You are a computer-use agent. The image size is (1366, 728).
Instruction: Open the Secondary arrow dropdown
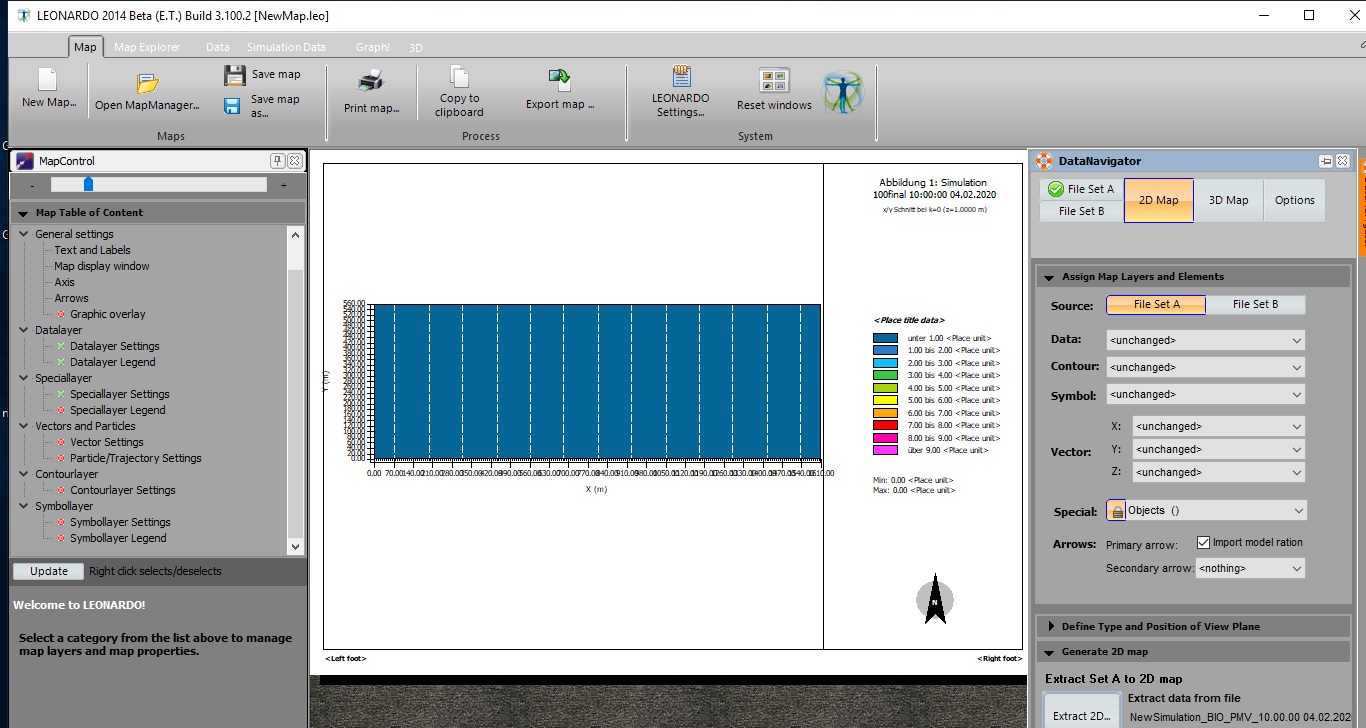[1250, 568]
